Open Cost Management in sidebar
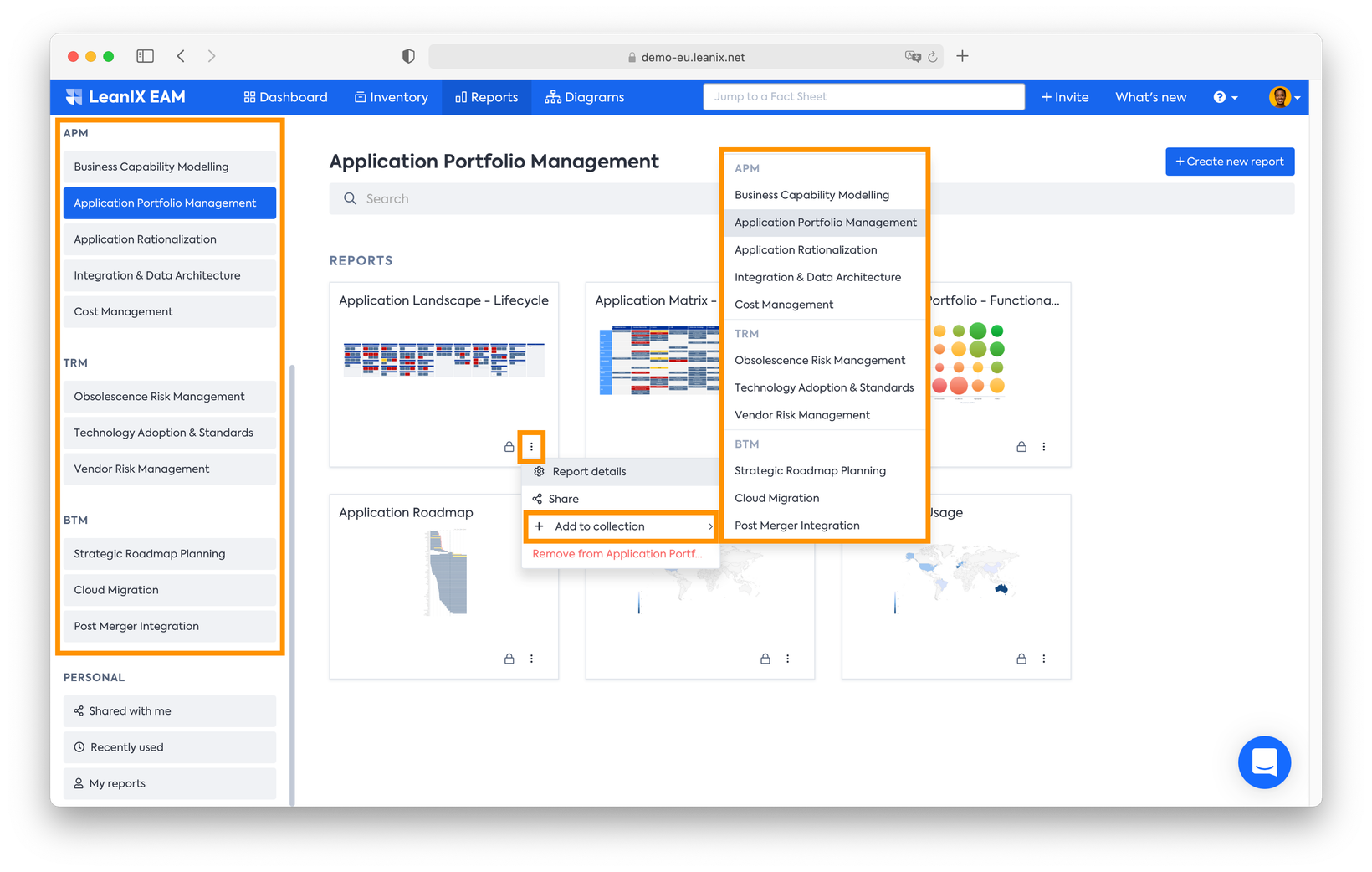 tap(170, 311)
